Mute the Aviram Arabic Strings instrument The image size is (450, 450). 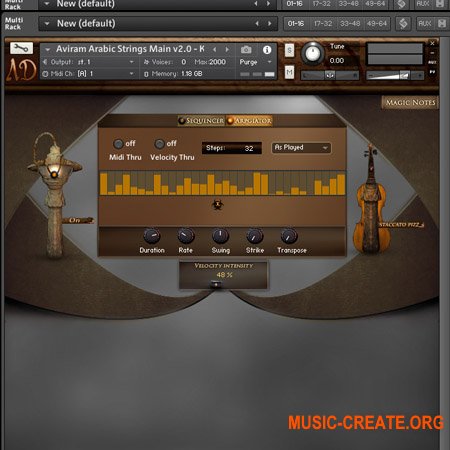coord(289,72)
